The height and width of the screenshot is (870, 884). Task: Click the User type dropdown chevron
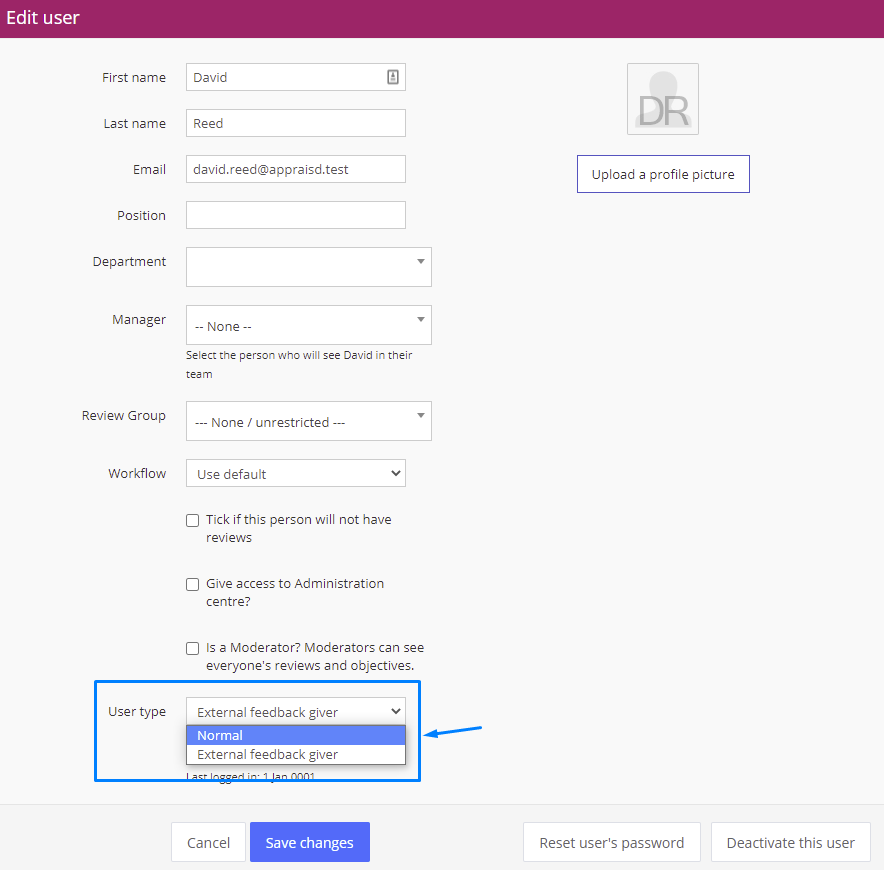point(396,712)
